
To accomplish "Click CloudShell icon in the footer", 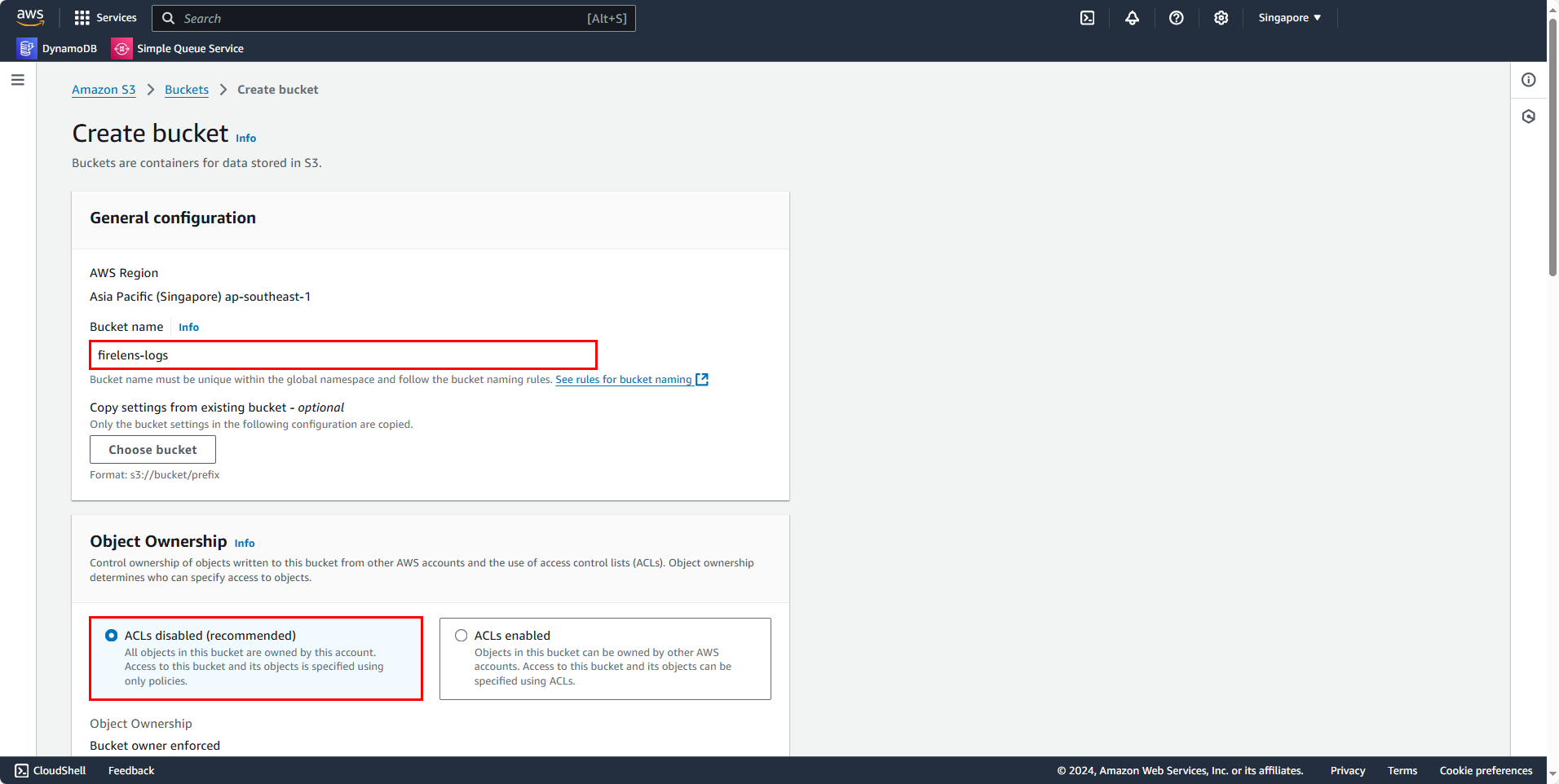I will click(x=22, y=771).
